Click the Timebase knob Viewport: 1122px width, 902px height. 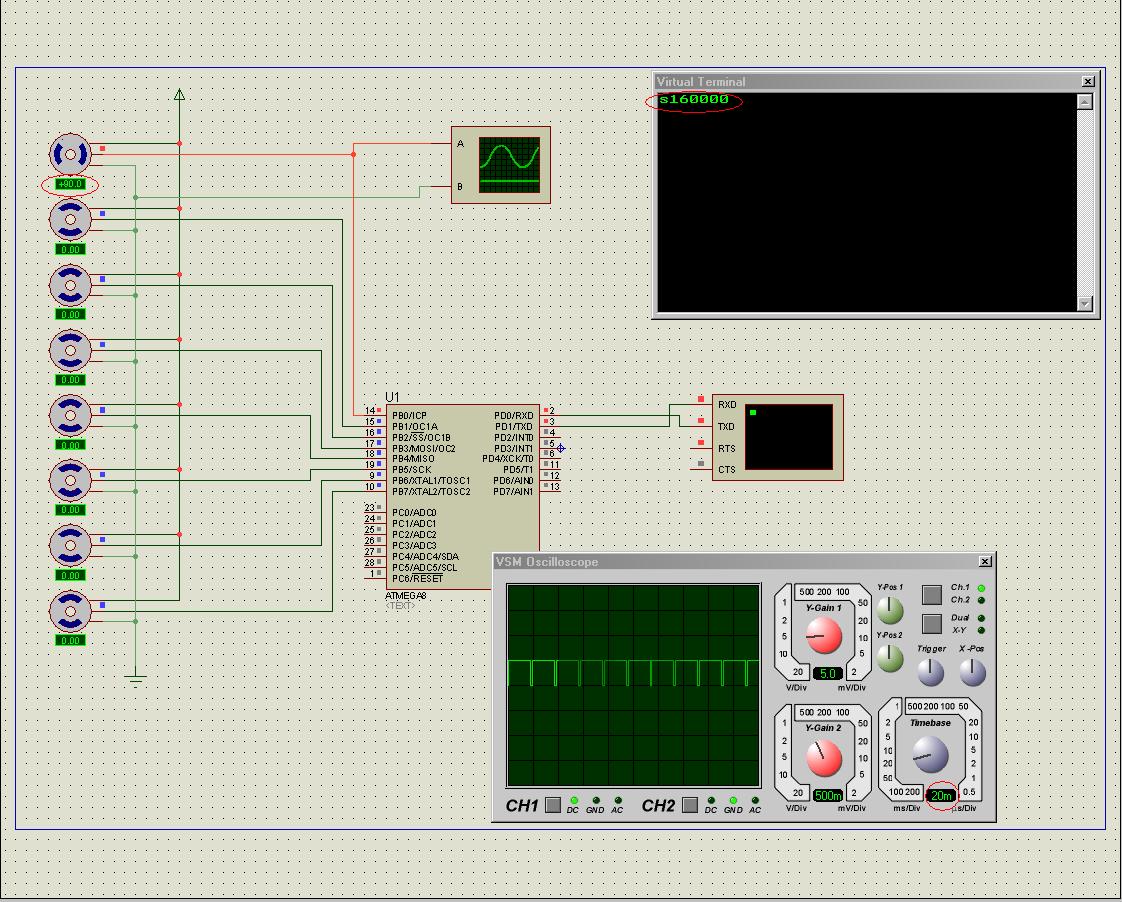(929, 754)
